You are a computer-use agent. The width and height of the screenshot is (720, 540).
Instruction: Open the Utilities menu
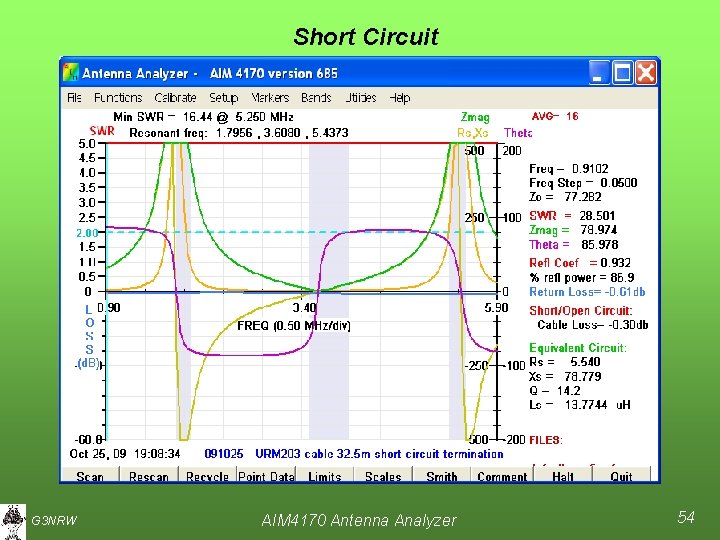coord(360,98)
